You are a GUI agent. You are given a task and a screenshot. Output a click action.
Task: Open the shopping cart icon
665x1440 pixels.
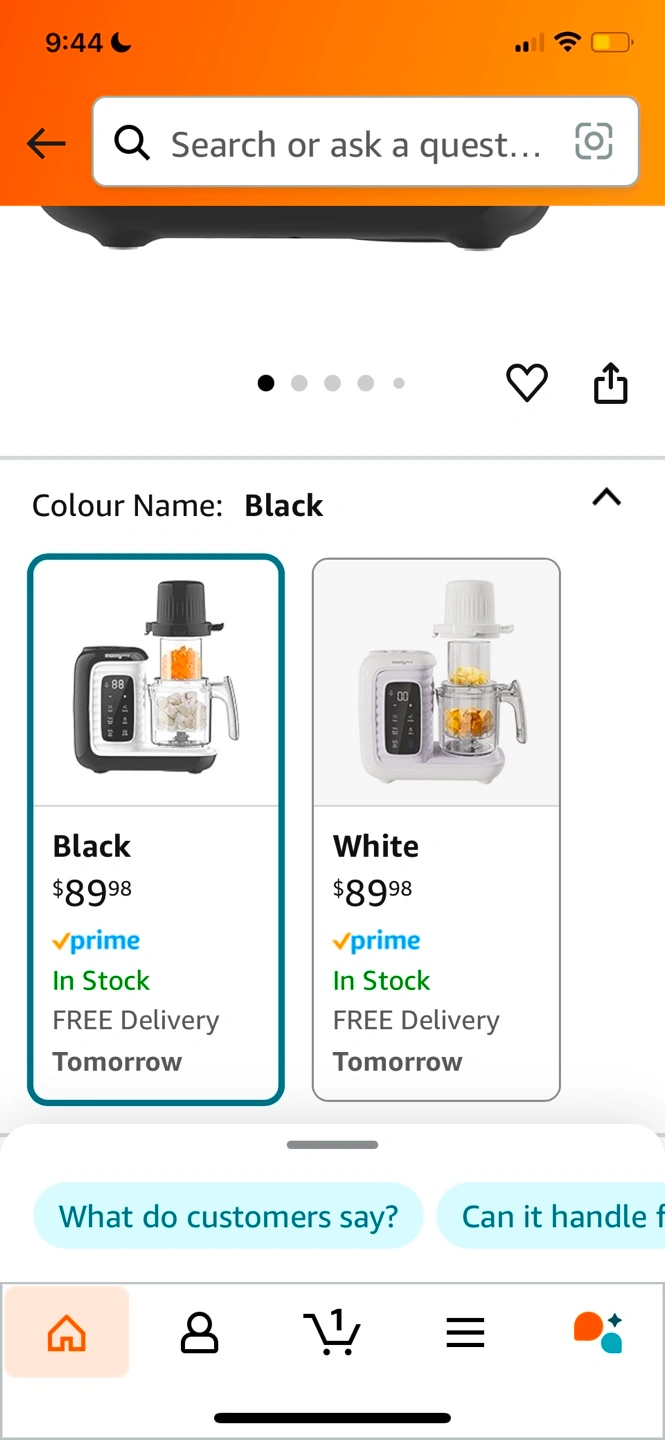point(331,1332)
